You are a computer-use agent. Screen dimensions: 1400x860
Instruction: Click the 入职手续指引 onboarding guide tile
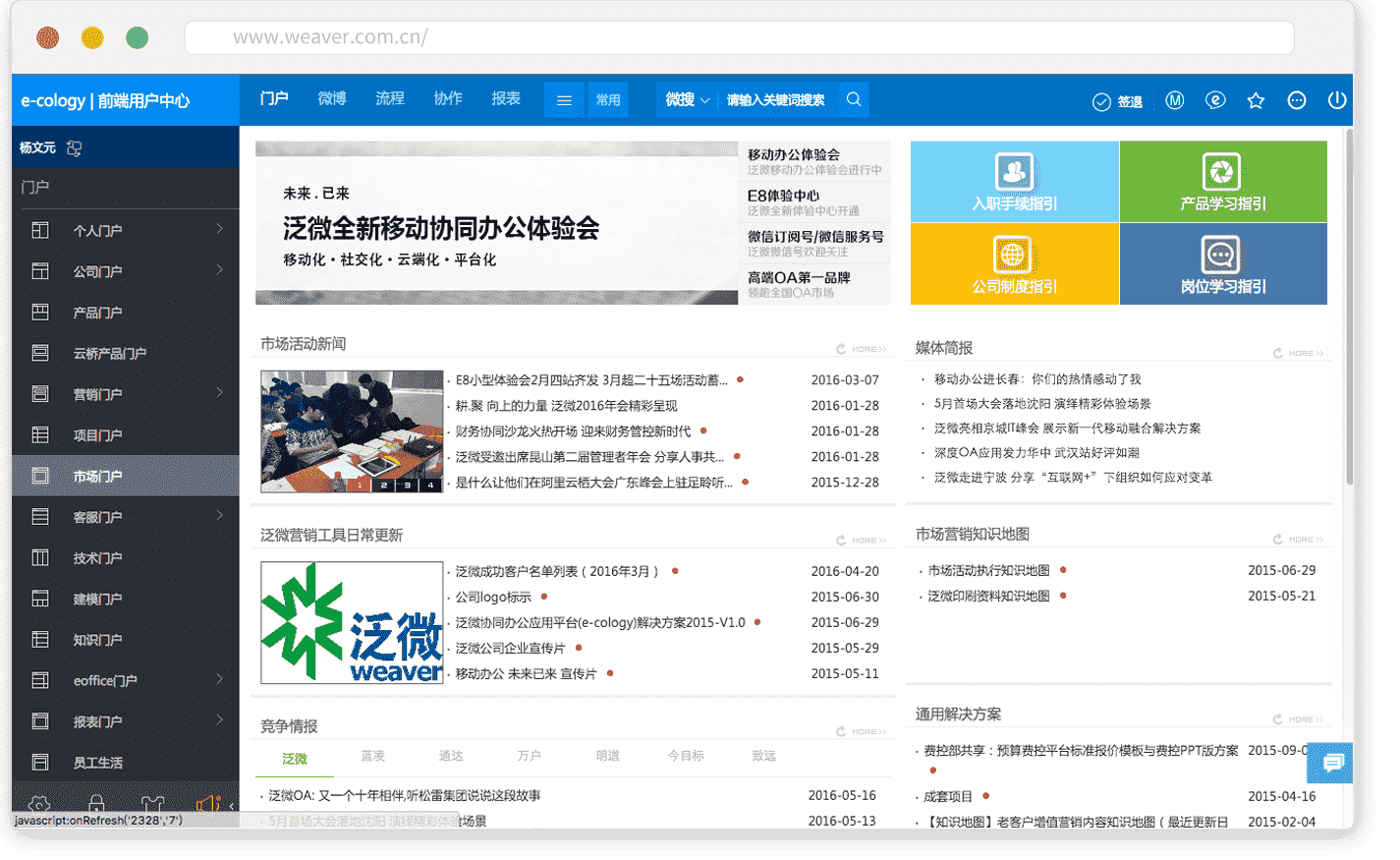click(x=1014, y=182)
